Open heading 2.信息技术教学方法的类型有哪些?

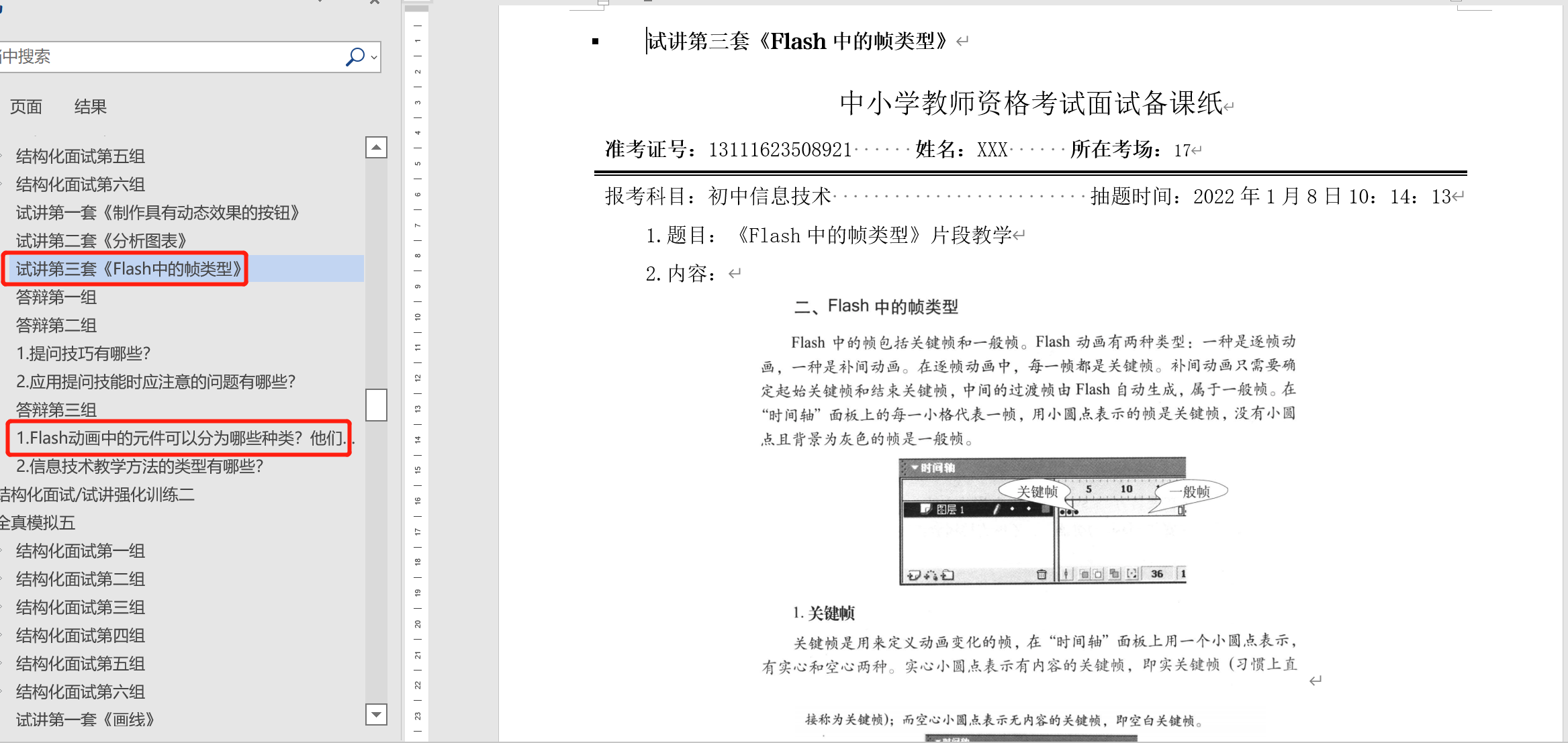click(x=139, y=466)
